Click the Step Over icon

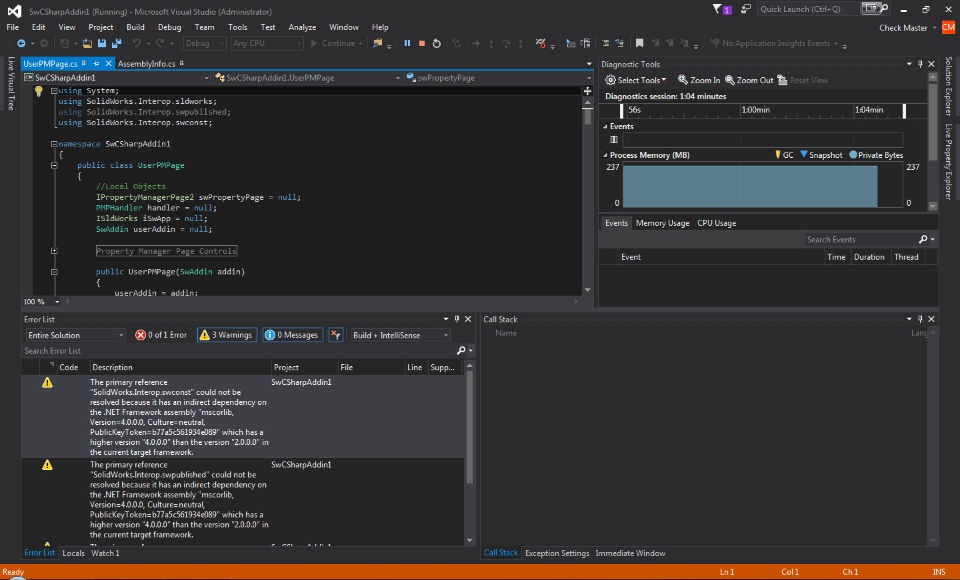[506, 43]
